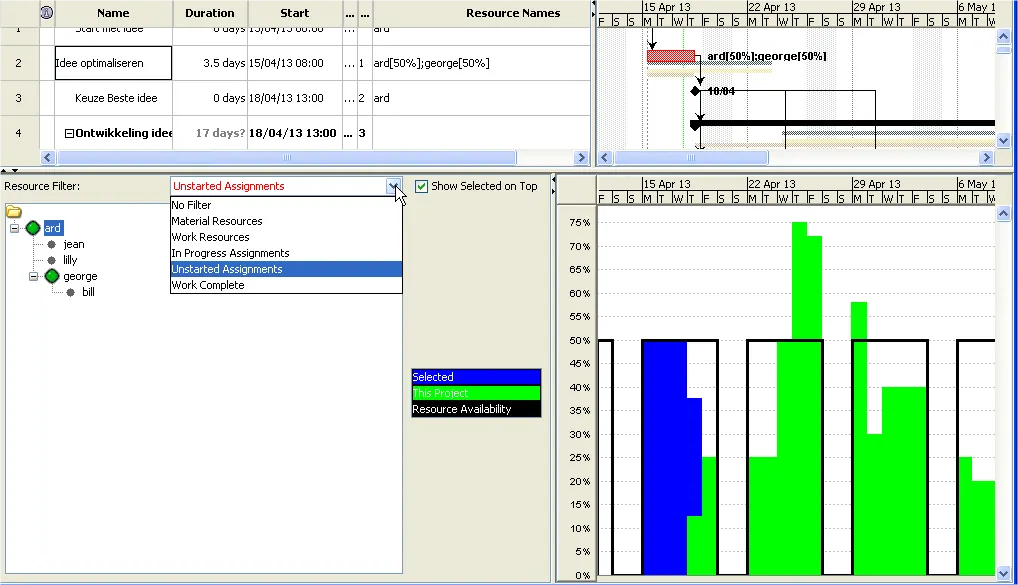Choose In Progress Assignments filter option
Image resolution: width=1018 pixels, height=585 pixels.
(x=286, y=253)
